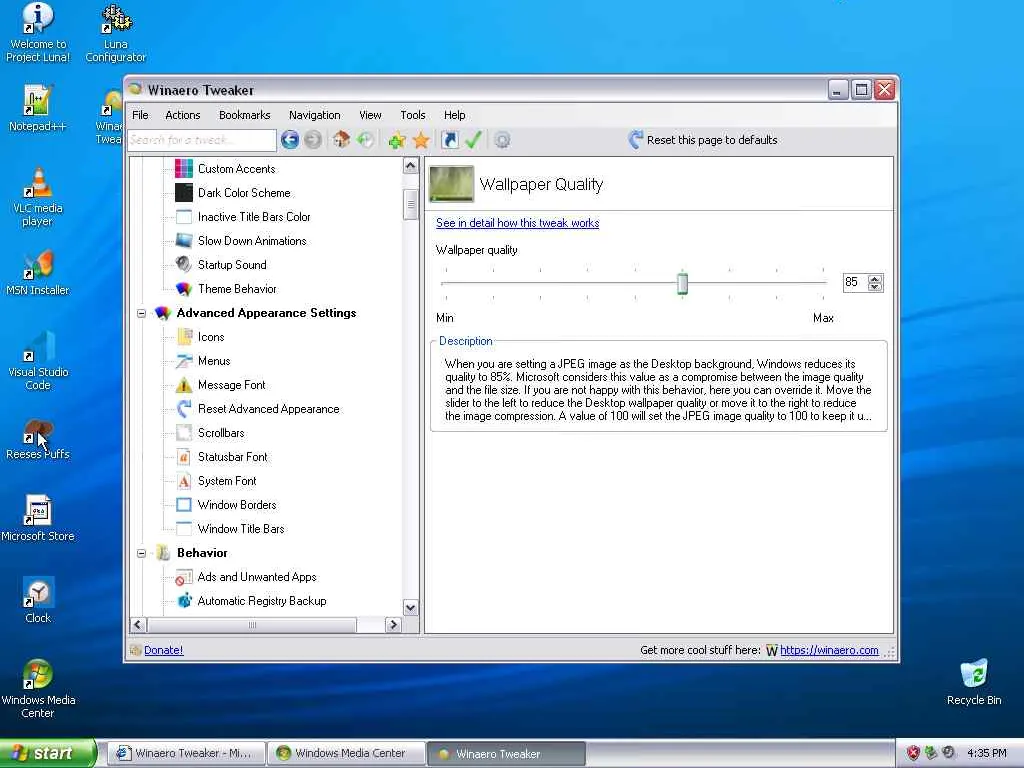Select Automatic Registry Backup item
Screen dimensions: 1024x768
262,601
